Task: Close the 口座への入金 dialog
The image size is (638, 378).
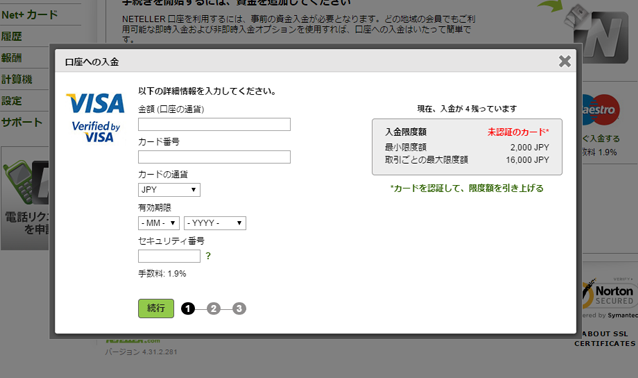Action: [564, 61]
